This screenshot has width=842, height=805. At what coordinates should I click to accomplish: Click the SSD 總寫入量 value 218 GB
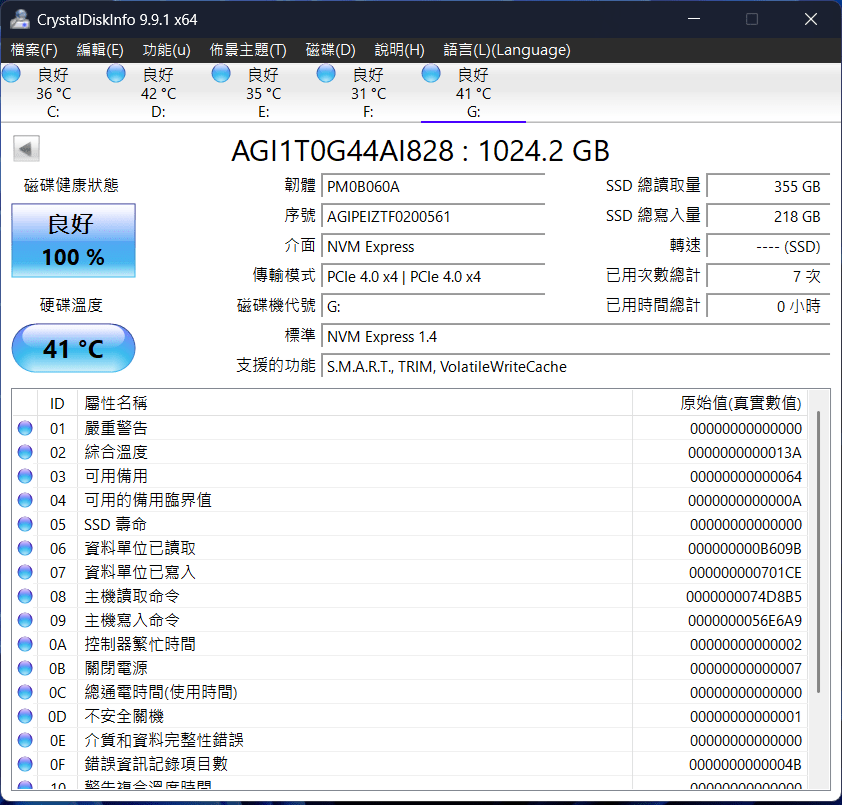coord(768,217)
